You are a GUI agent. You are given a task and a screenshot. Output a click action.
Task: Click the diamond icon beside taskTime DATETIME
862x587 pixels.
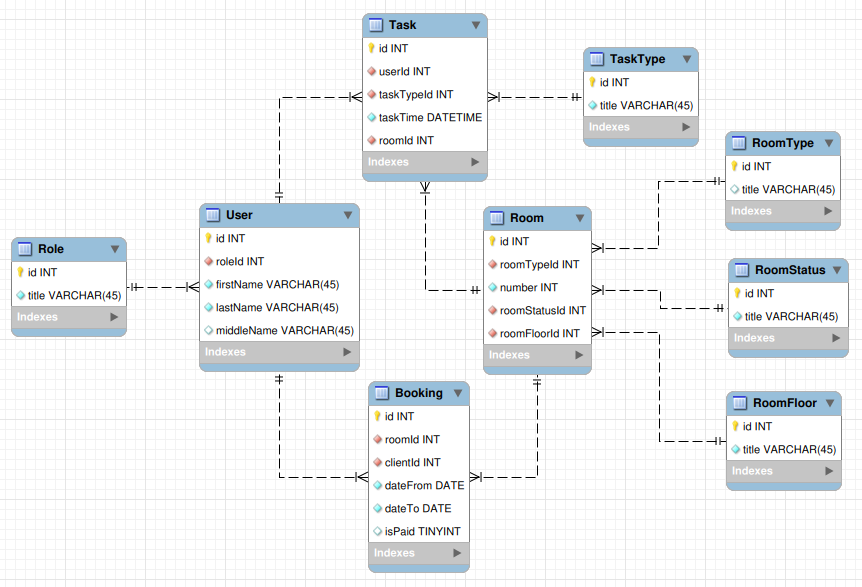[x=371, y=117]
